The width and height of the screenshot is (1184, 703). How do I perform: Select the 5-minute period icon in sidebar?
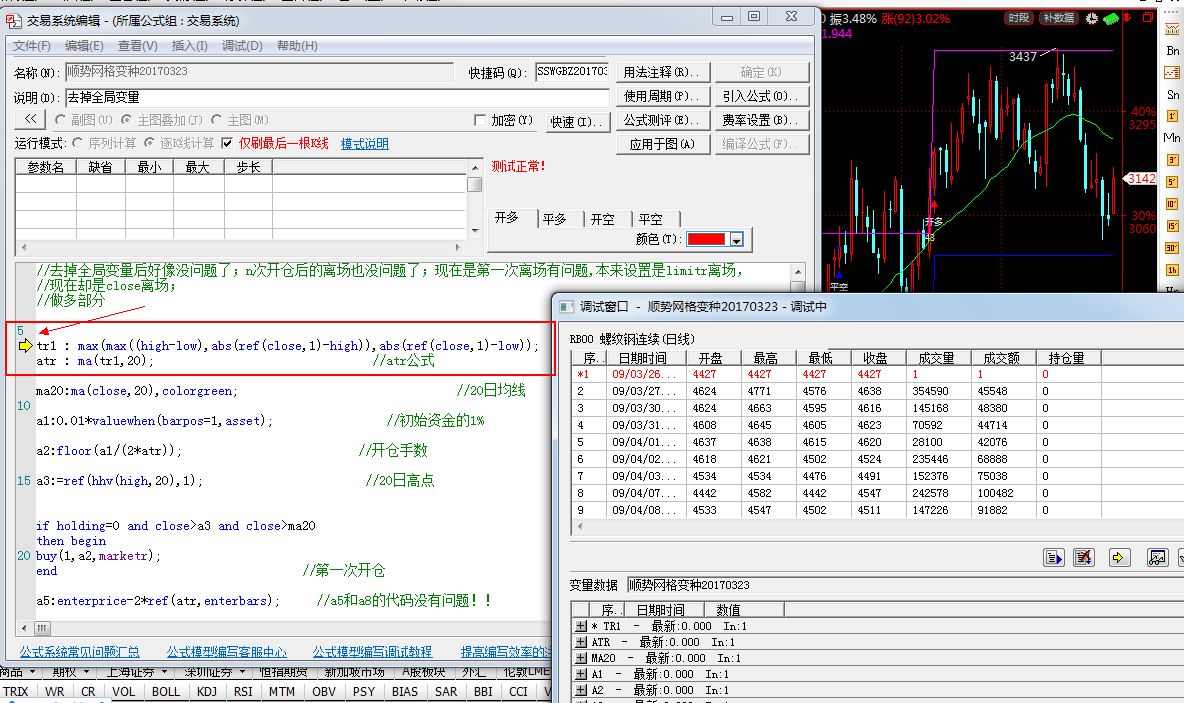[1172, 182]
